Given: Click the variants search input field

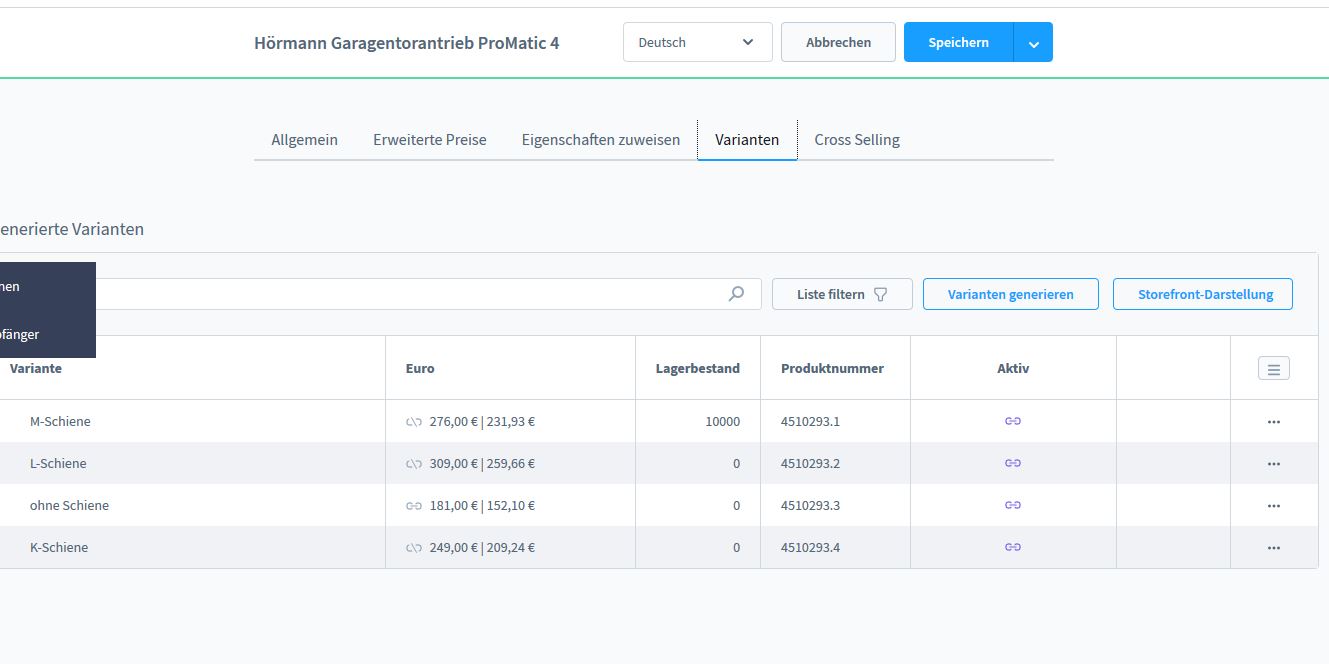Looking at the screenshot, I should point(400,294).
